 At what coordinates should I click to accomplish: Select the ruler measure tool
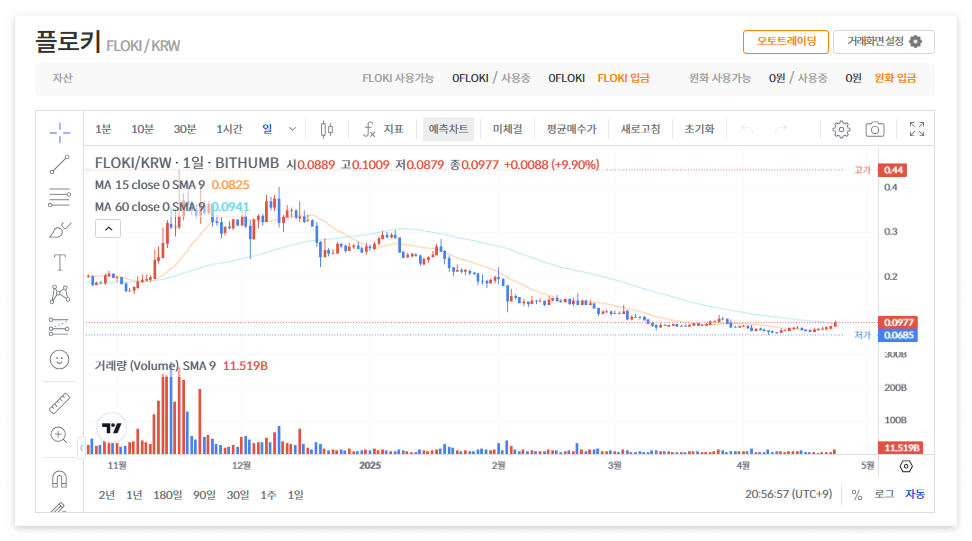pyautogui.click(x=60, y=403)
